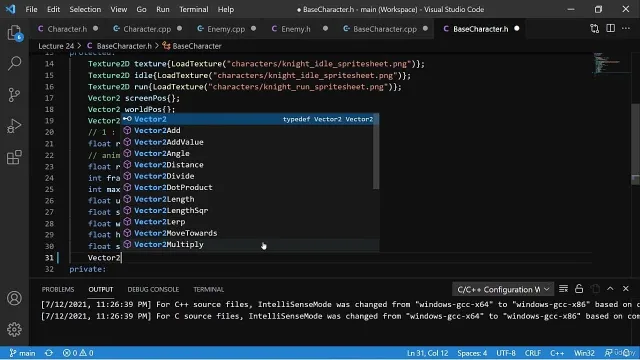640x360 pixels.
Task: Select Vector2AddValue suggestion
Action: 247,142
